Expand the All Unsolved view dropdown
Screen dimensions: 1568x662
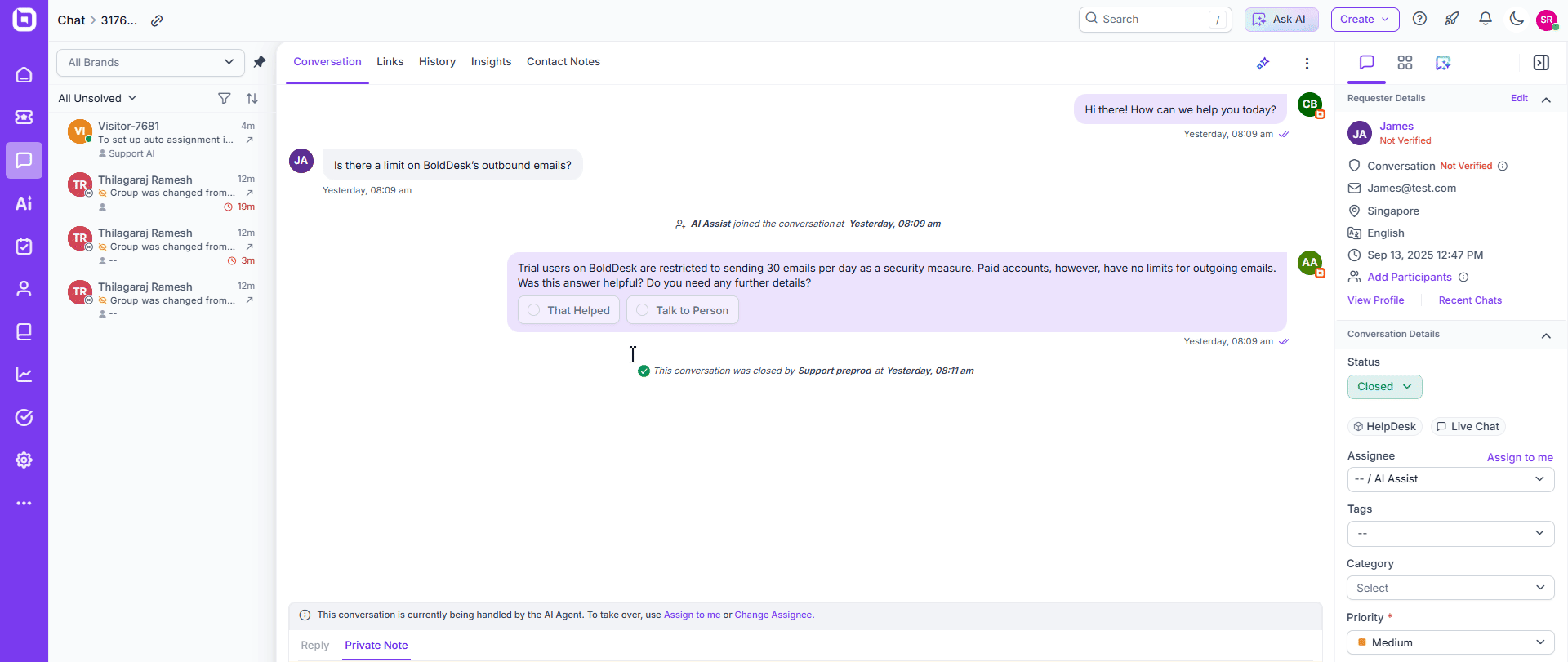point(97,98)
